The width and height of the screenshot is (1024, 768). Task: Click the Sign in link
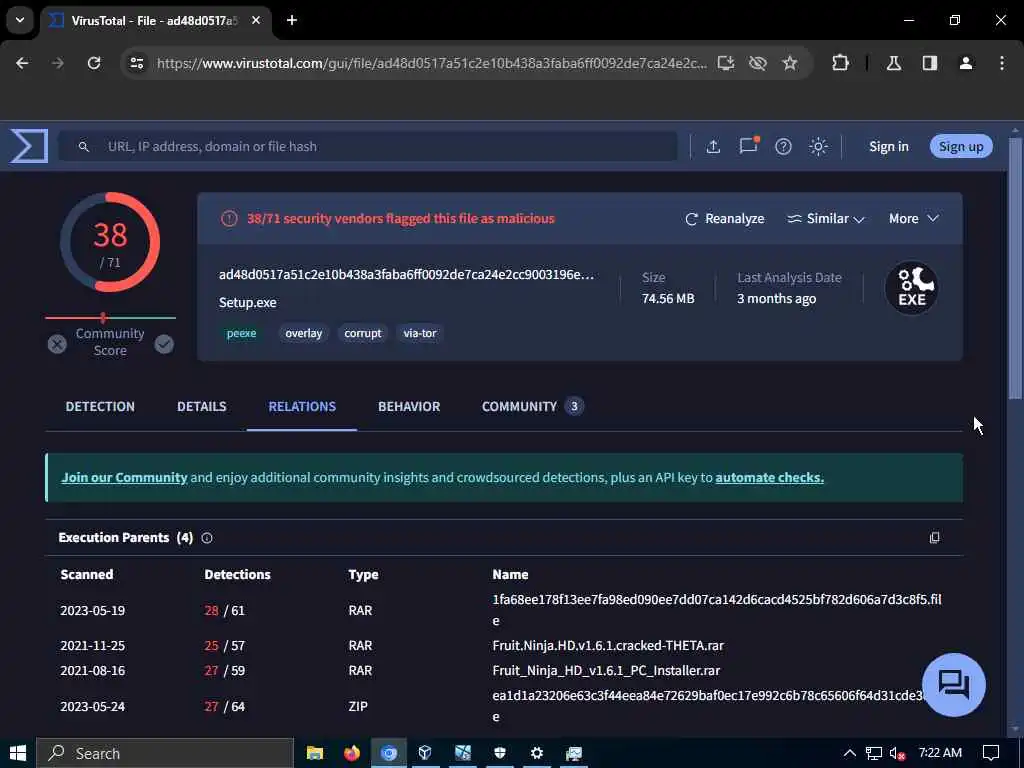tap(888, 146)
